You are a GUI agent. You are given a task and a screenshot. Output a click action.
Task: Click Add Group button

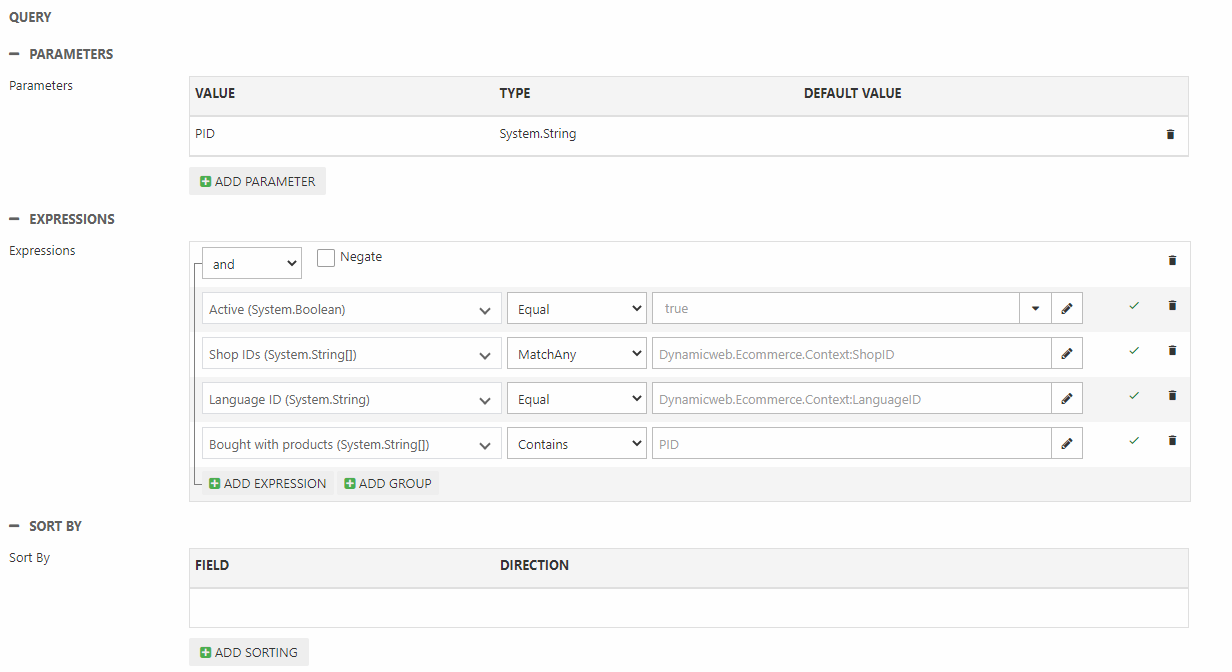(388, 483)
